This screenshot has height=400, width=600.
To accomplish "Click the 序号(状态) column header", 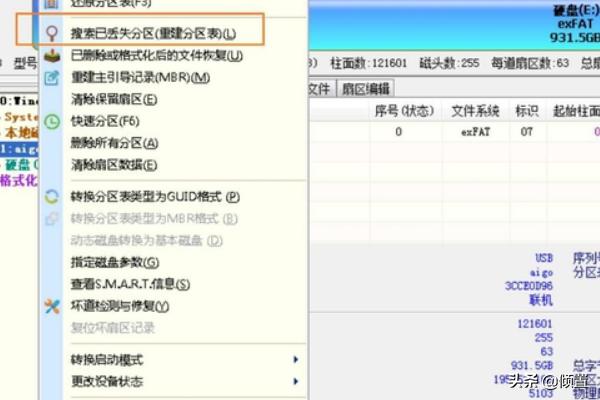I will point(404,111).
